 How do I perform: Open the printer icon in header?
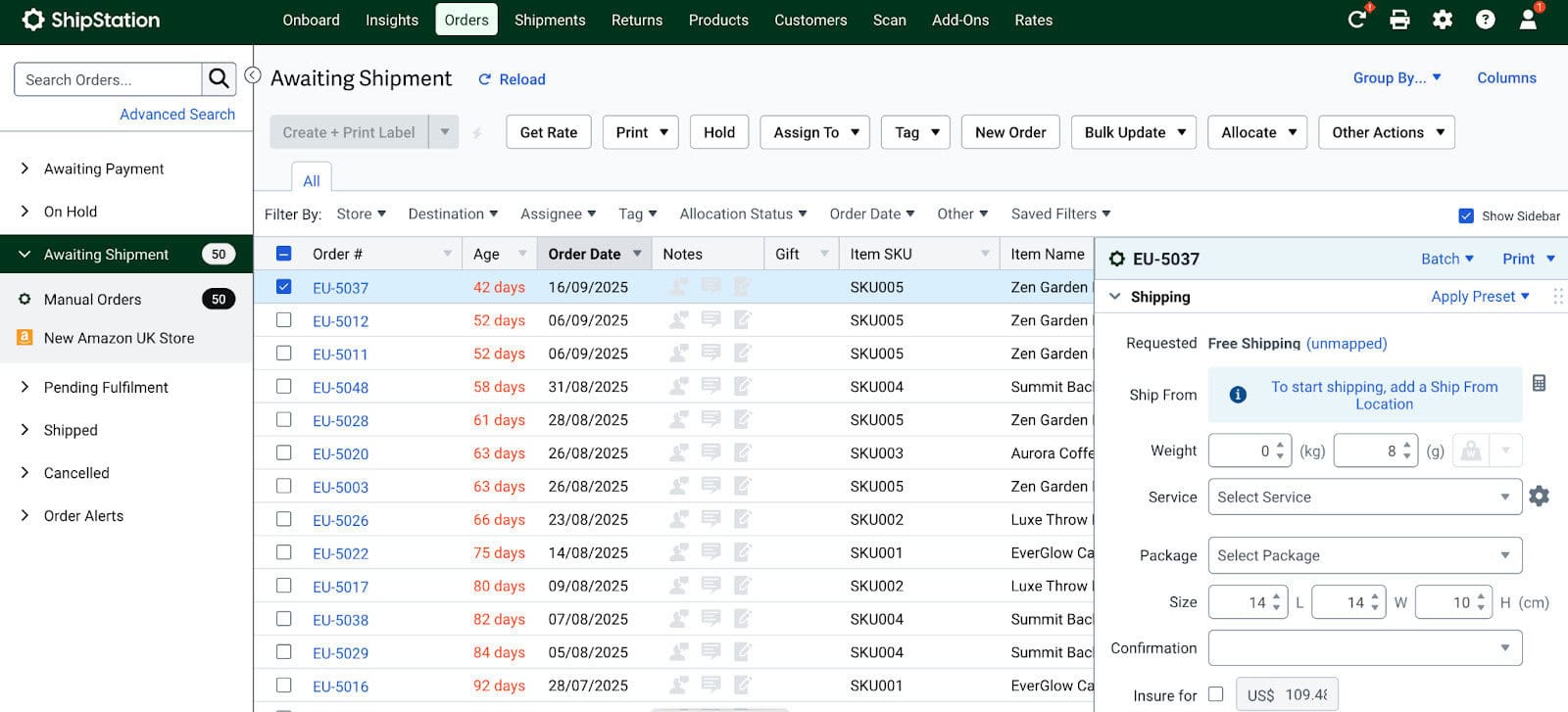(1399, 20)
